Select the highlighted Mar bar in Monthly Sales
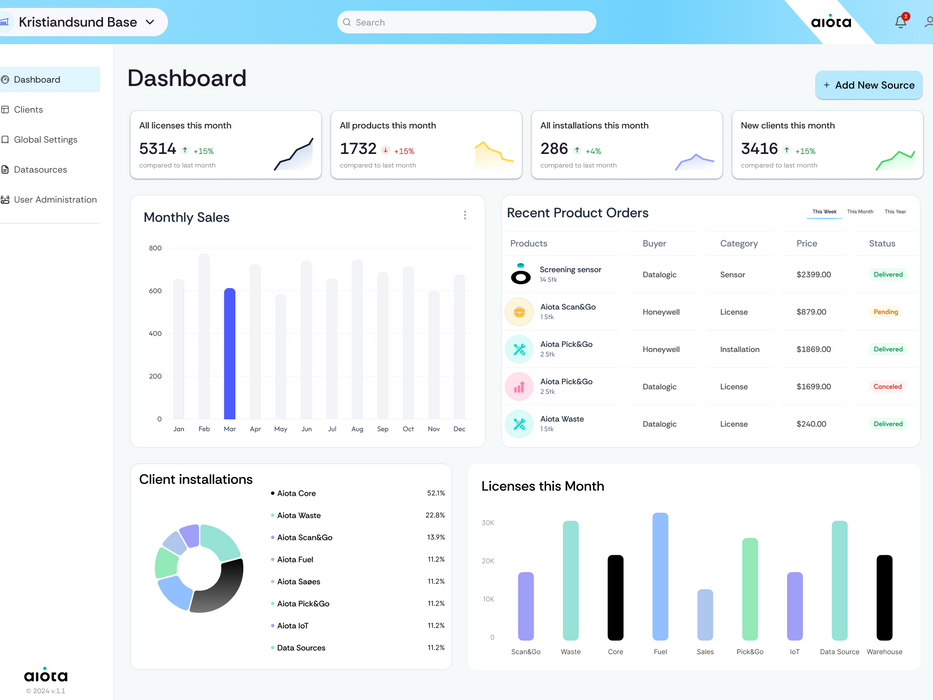This screenshot has width=933, height=700. (x=230, y=354)
